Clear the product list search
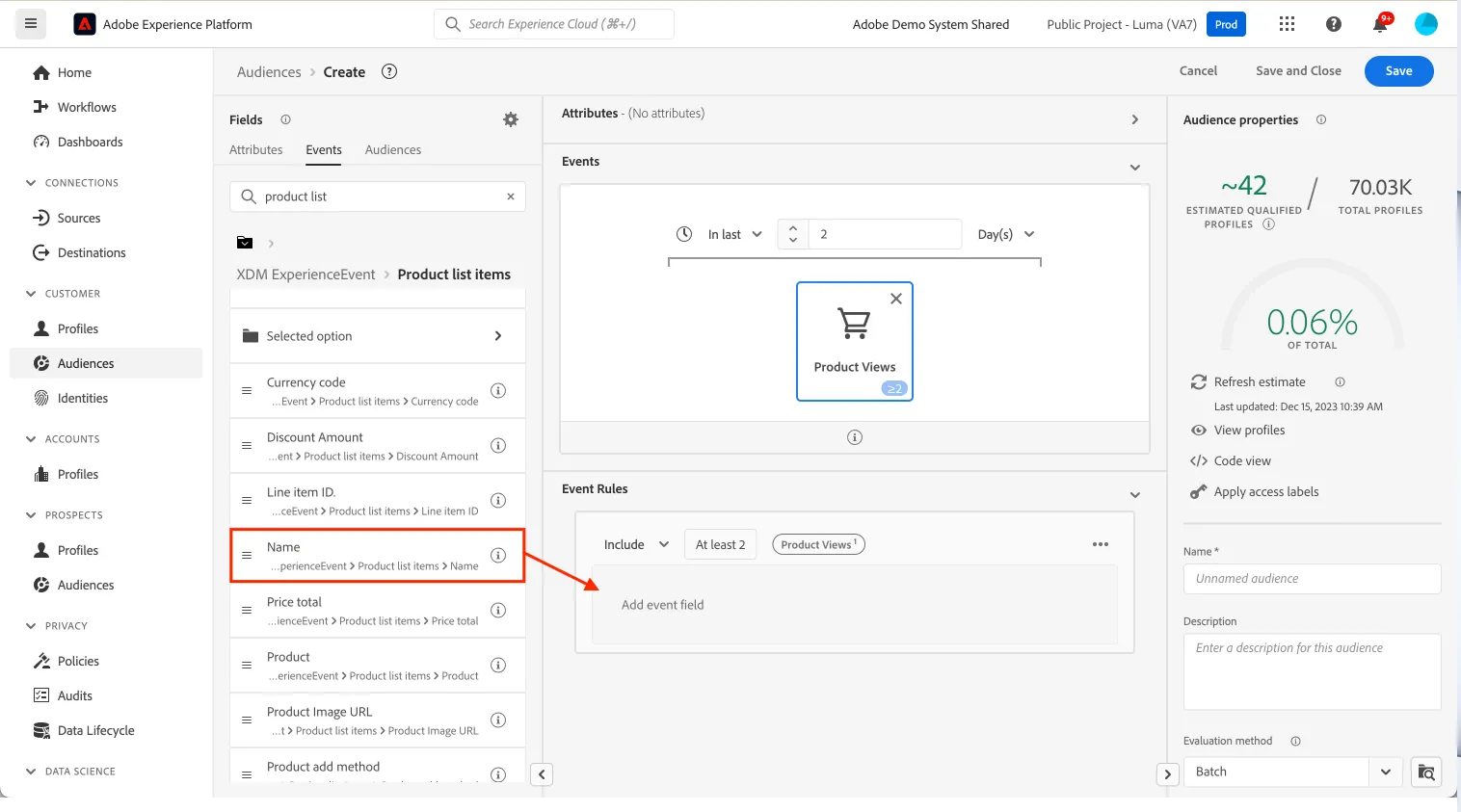 coord(511,196)
